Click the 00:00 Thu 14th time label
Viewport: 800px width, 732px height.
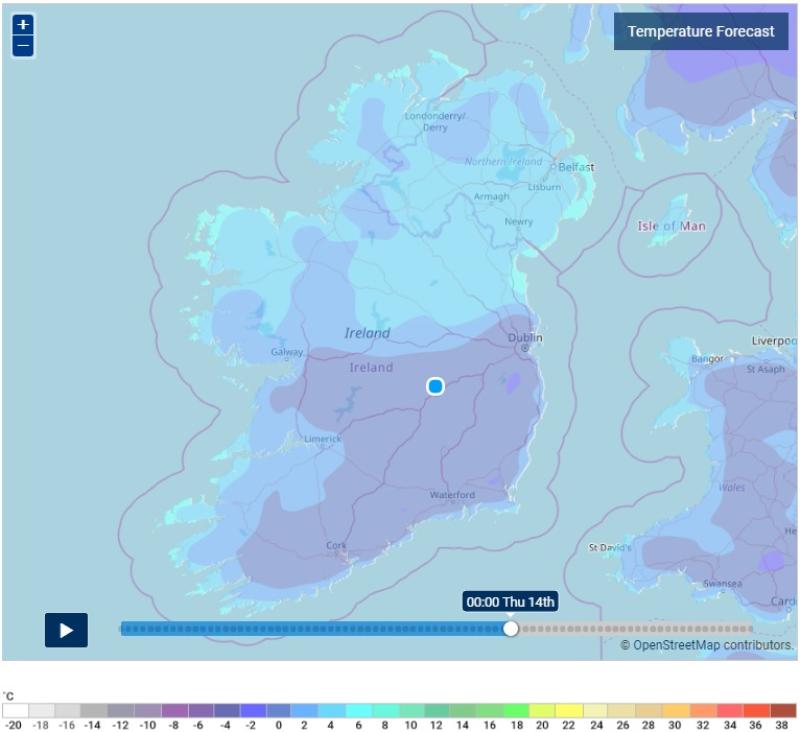pos(510,601)
